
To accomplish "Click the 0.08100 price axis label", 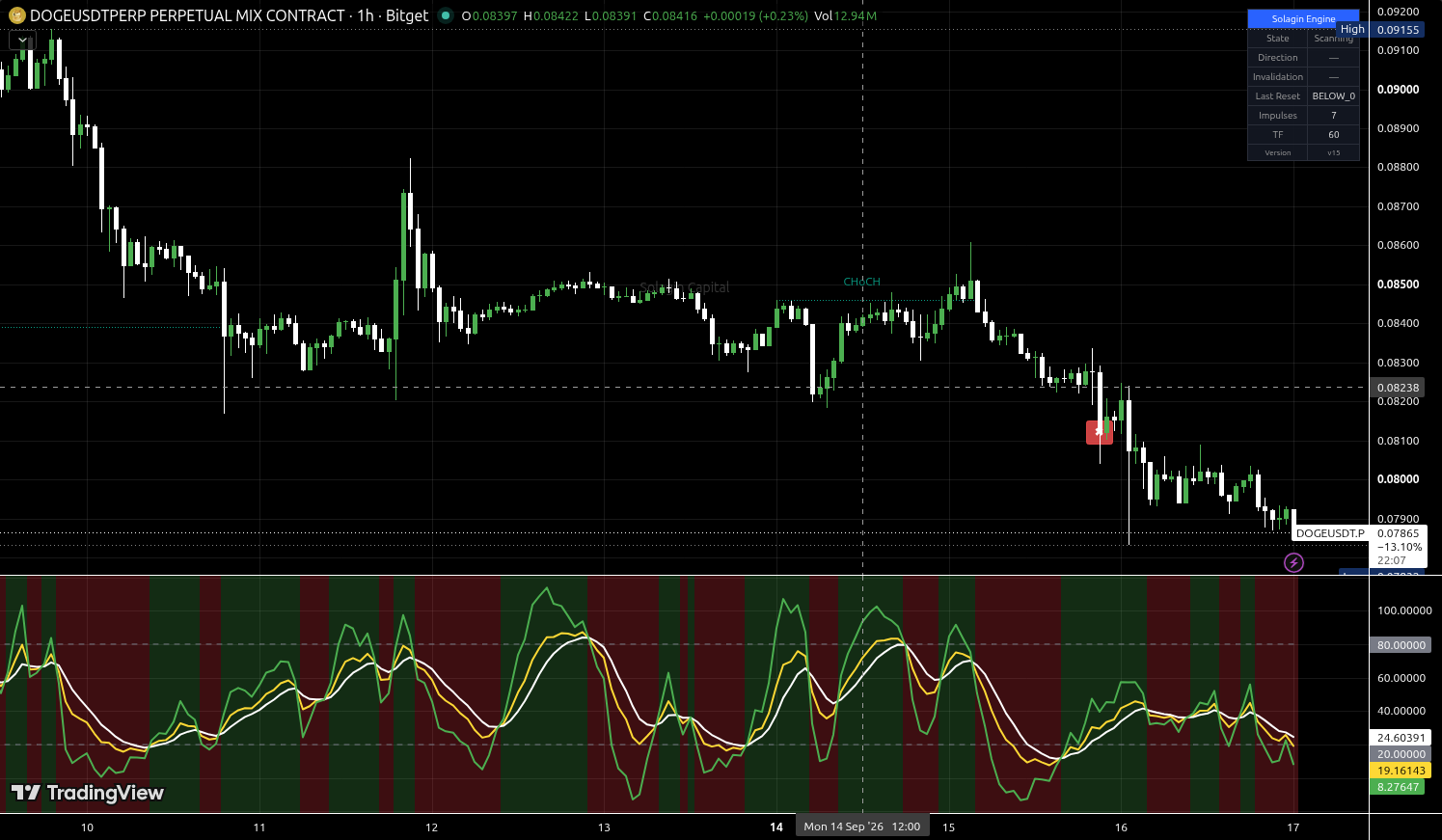I will click(x=1398, y=441).
